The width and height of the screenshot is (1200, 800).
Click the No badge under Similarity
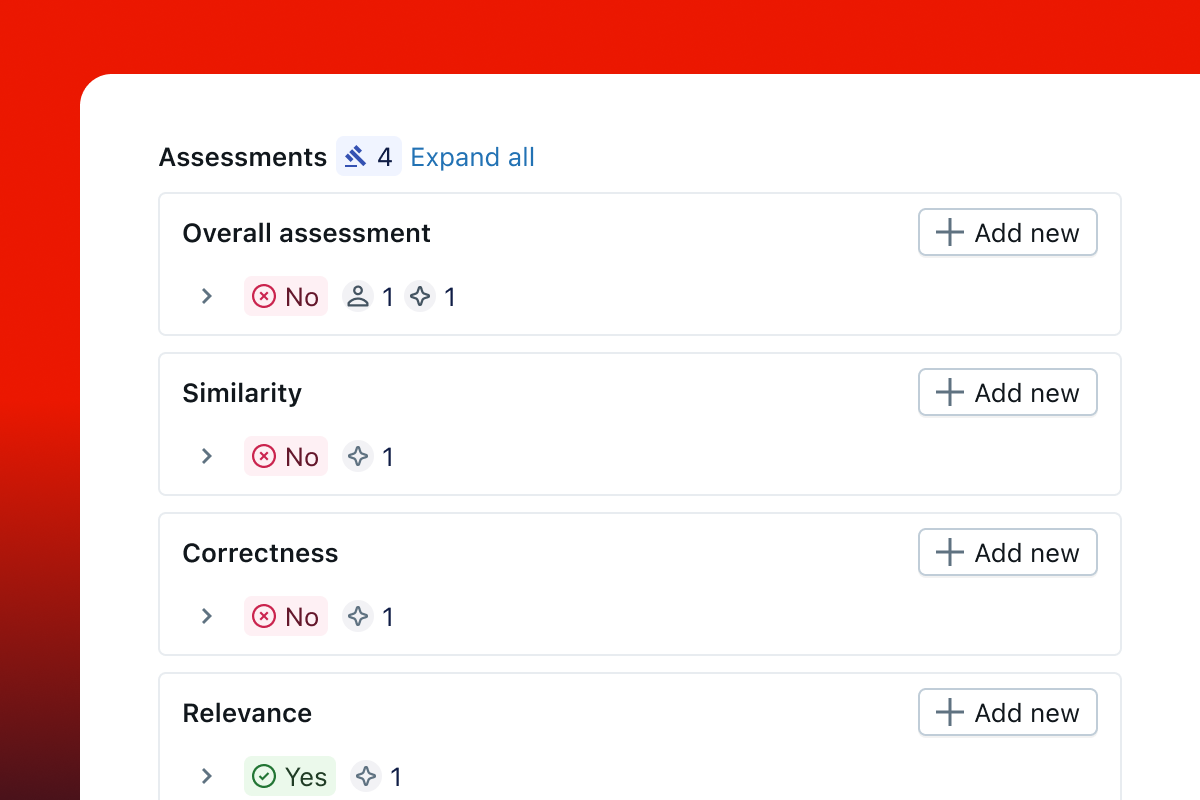pyautogui.click(x=285, y=456)
